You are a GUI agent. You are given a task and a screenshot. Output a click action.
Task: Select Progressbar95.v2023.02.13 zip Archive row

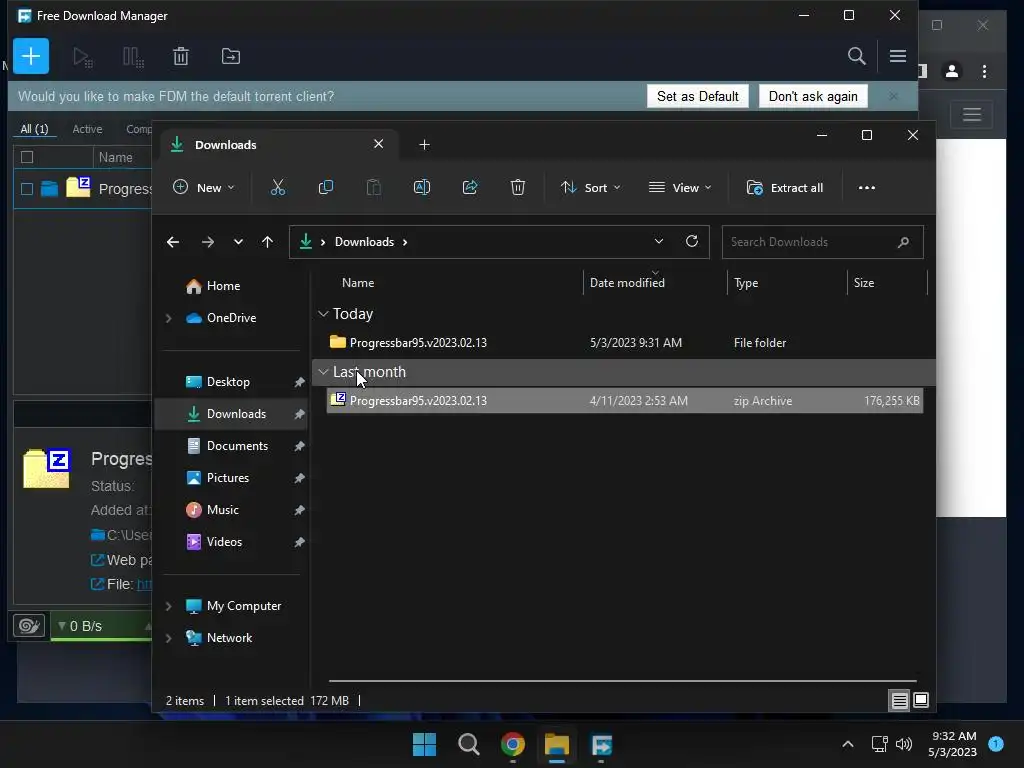624,401
